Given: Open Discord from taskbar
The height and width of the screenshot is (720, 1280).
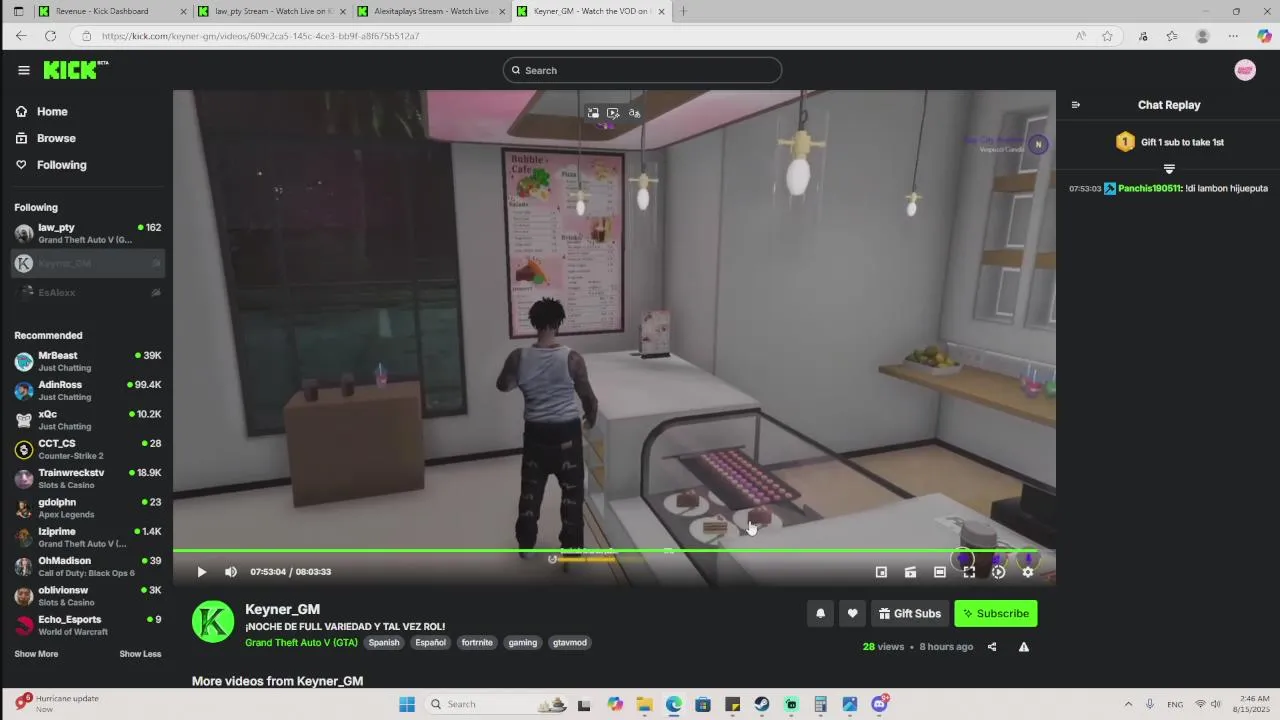Looking at the screenshot, I should [x=879, y=704].
